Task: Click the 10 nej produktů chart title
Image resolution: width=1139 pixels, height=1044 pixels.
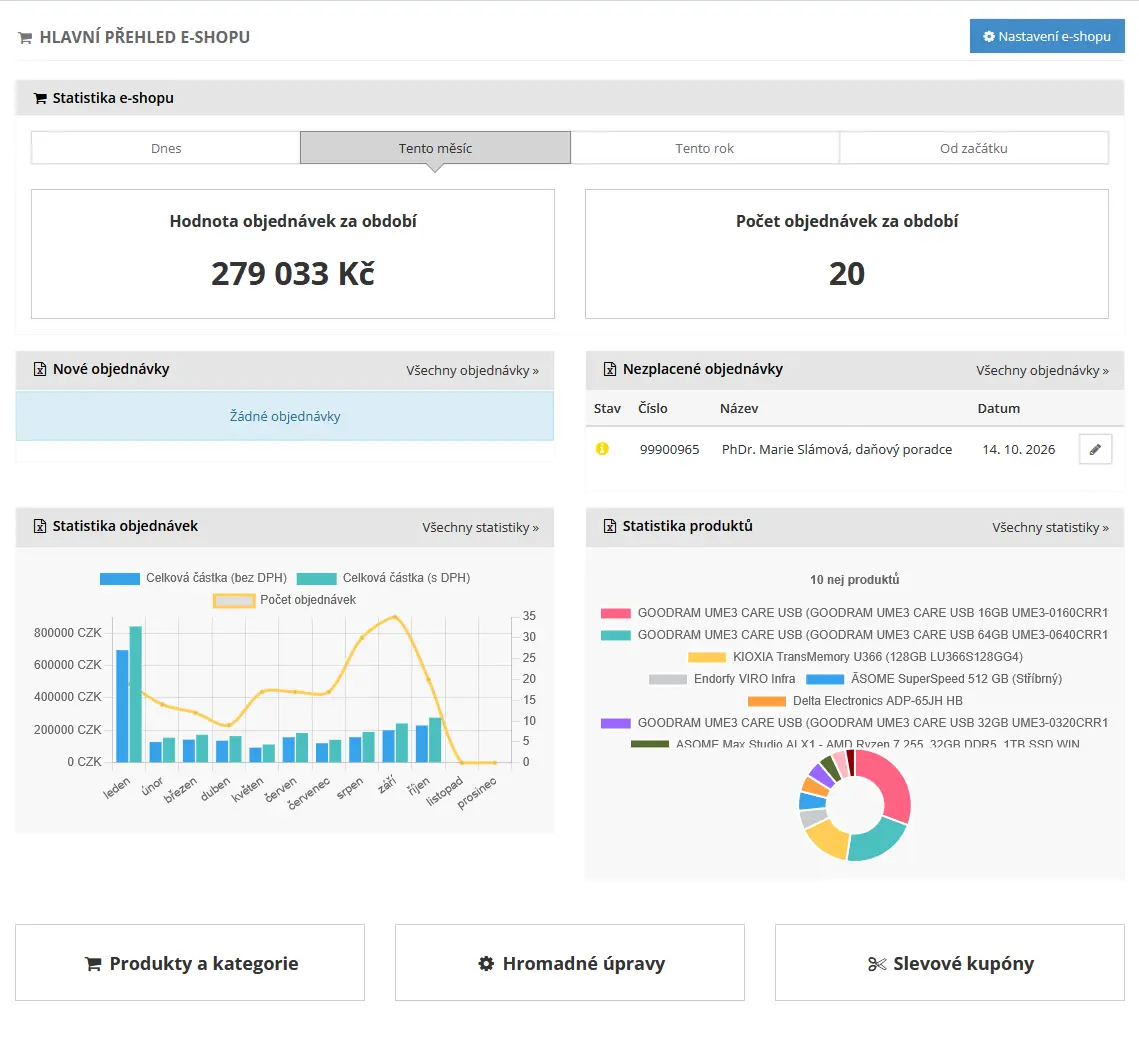Action: coord(854,580)
